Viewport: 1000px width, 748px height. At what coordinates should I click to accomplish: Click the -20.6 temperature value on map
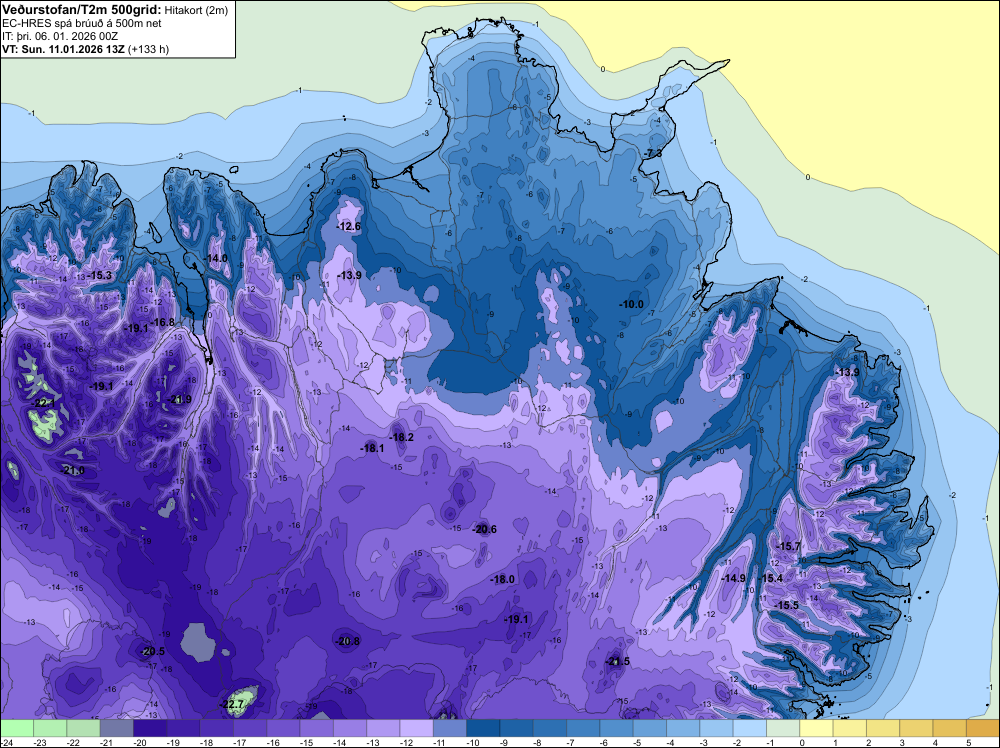(x=485, y=529)
